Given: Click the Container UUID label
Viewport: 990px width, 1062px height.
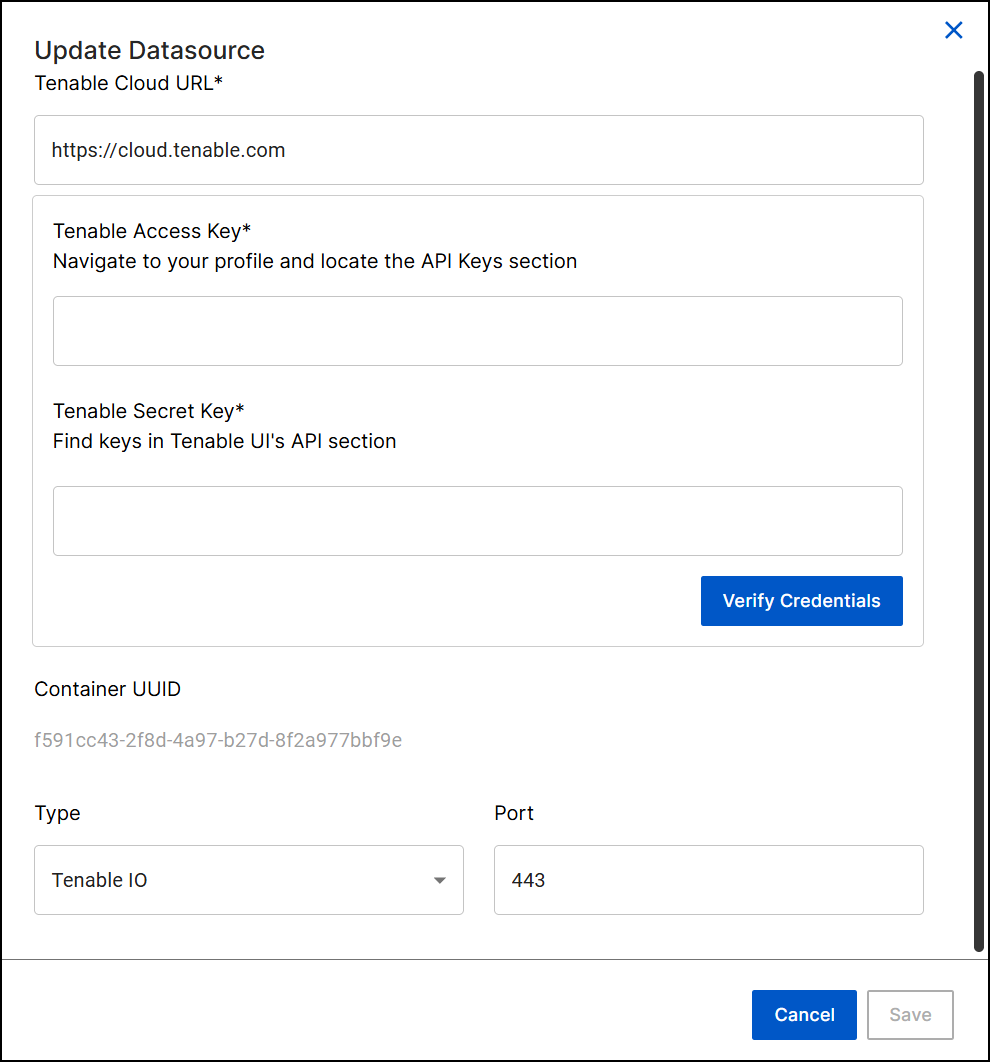Looking at the screenshot, I should [108, 689].
